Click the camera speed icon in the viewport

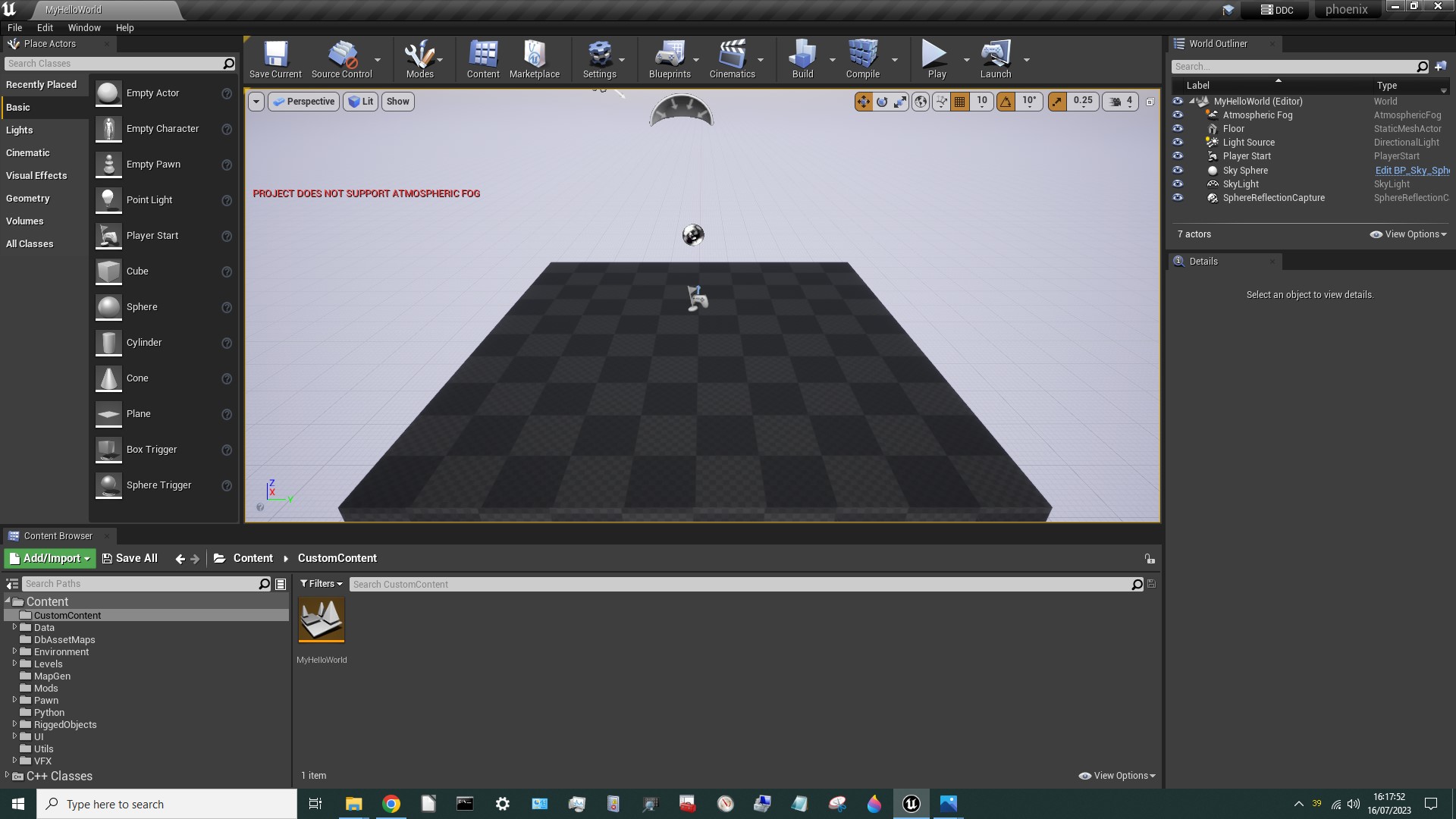[x=1116, y=102]
